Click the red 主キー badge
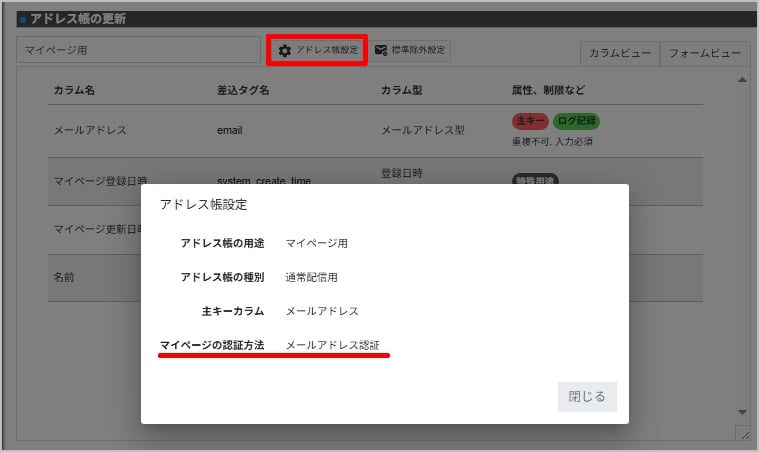The image size is (759, 452). [x=529, y=122]
